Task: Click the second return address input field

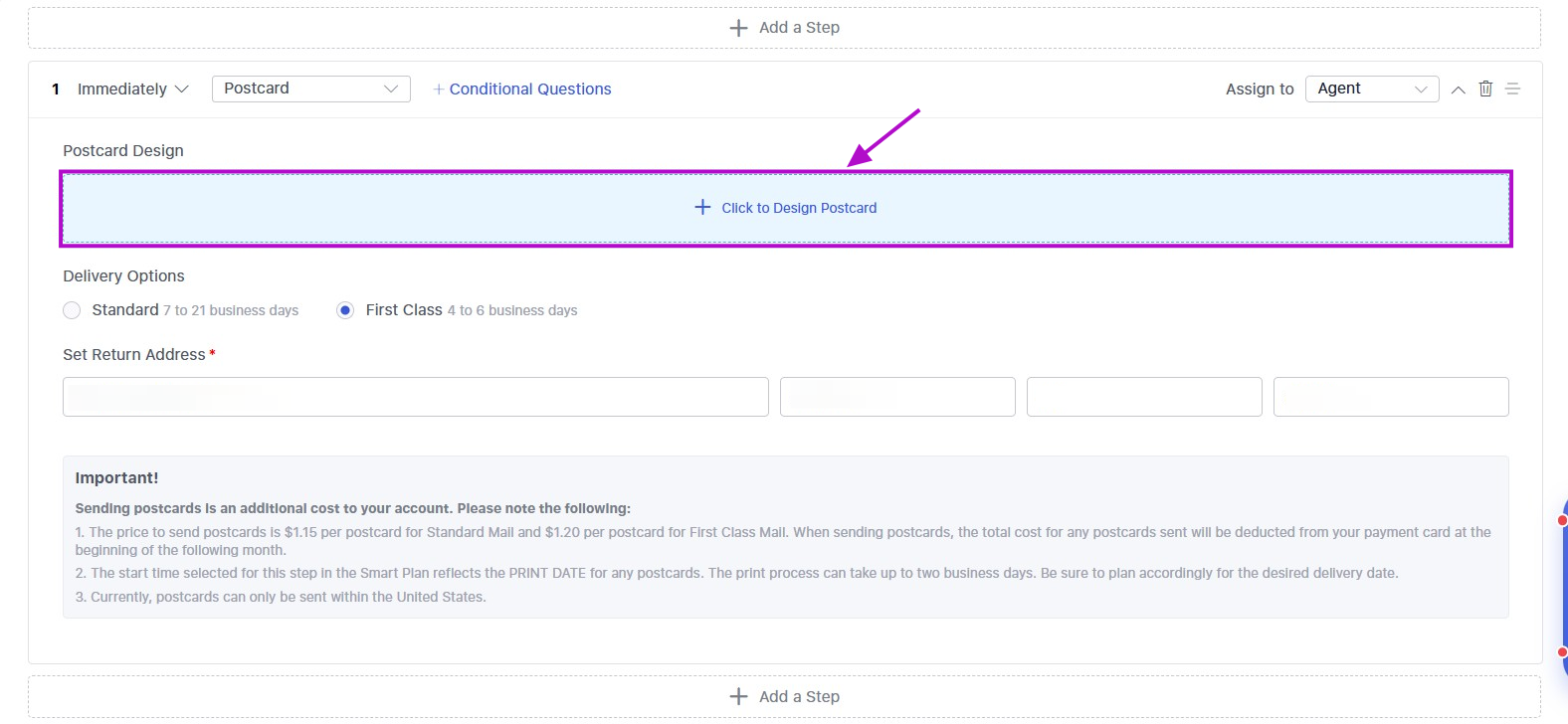Action: click(x=897, y=397)
